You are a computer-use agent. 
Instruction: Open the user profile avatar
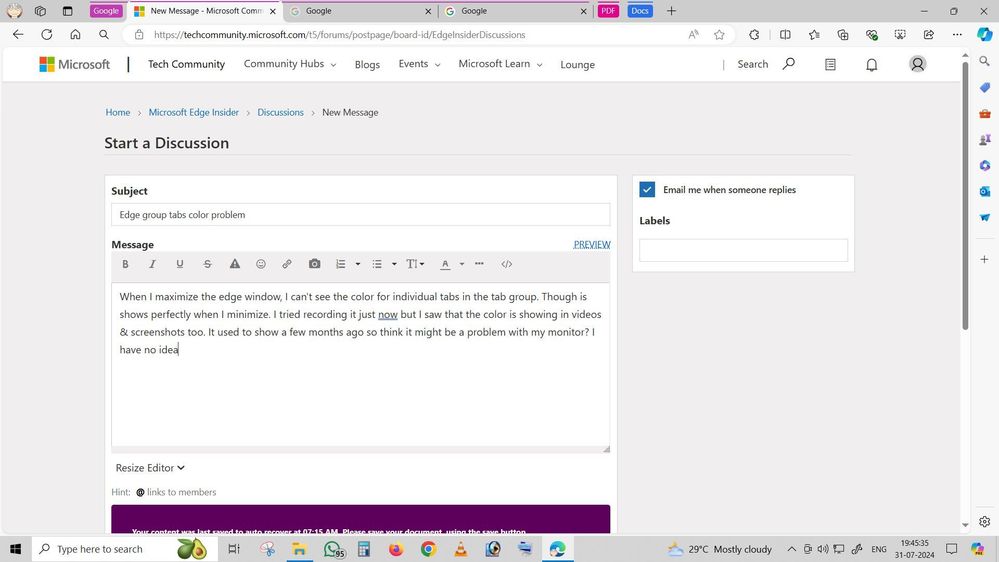[917, 64]
